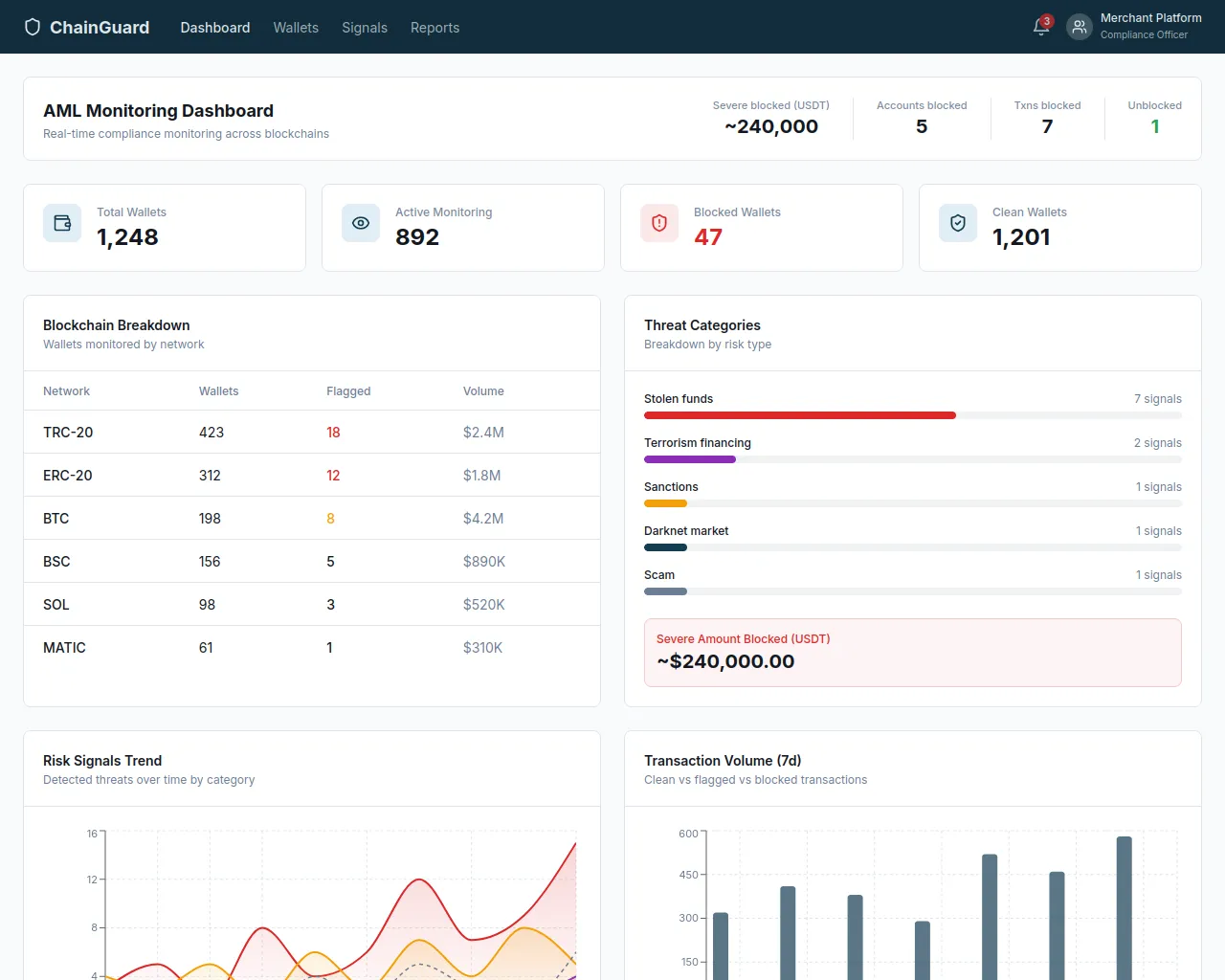Image resolution: width=1225 pixels, height=980 pixels.
Task: Open the Merchant Platform account menu
Action: pos(1135,27)
